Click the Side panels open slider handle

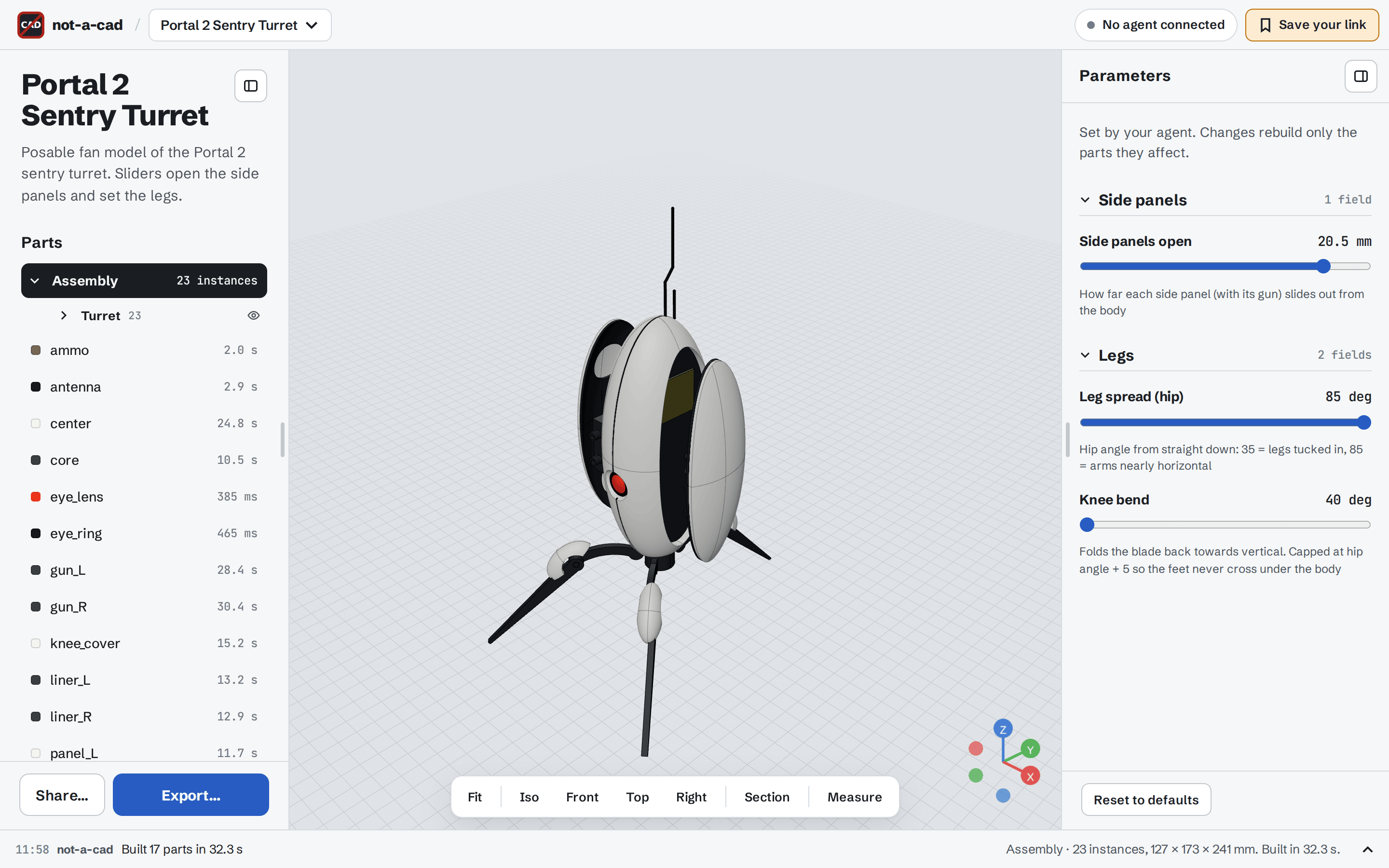(x=1323, y=266)
